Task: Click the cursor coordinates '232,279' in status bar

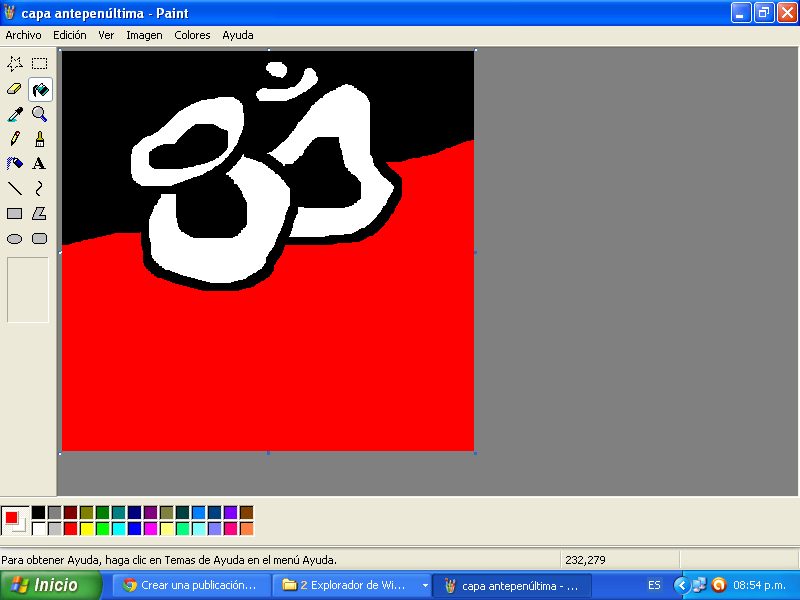Action: [x=585, y=560]
